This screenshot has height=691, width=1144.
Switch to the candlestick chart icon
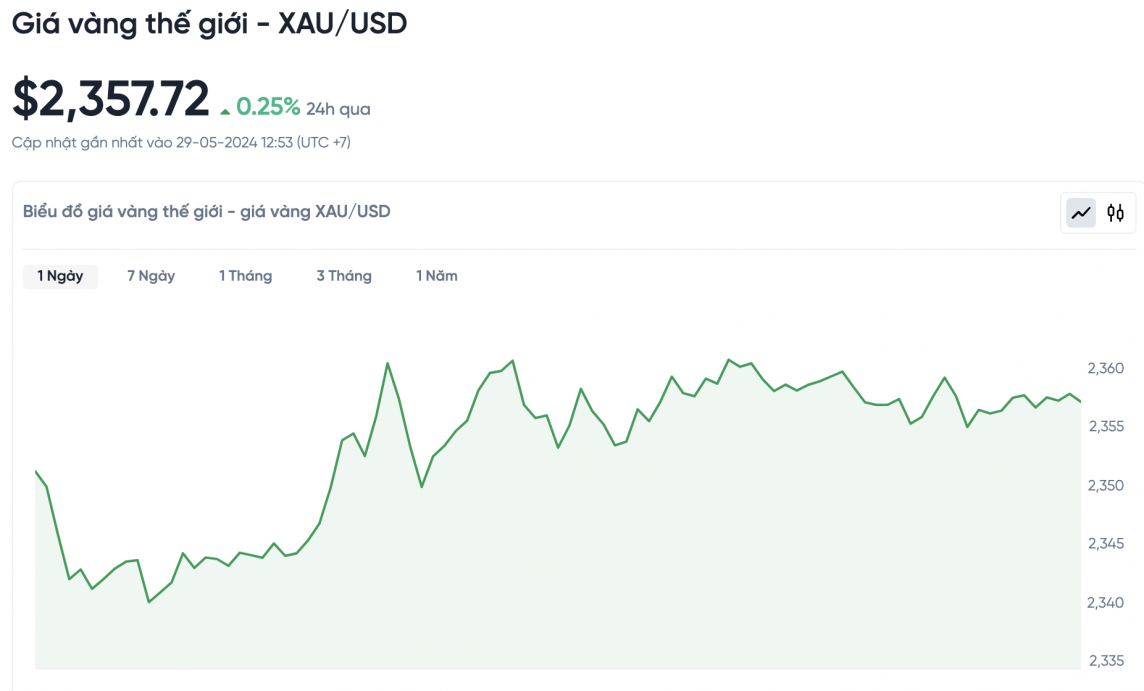pos(1116,213)
